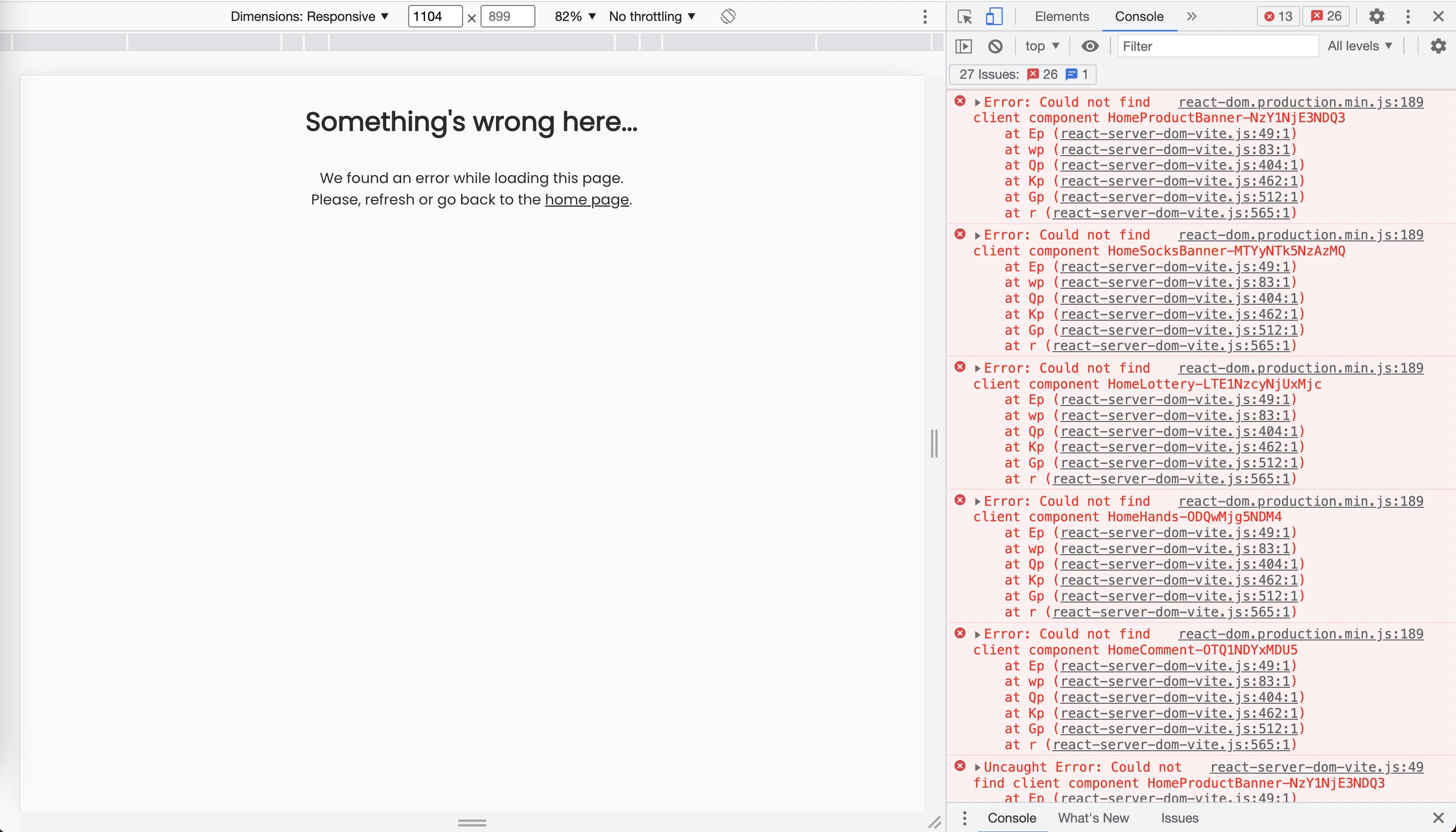The height and width of the screenshot is (832, 1456).
Task: Open the console sidebar panel icon
Action: (964, 46)
